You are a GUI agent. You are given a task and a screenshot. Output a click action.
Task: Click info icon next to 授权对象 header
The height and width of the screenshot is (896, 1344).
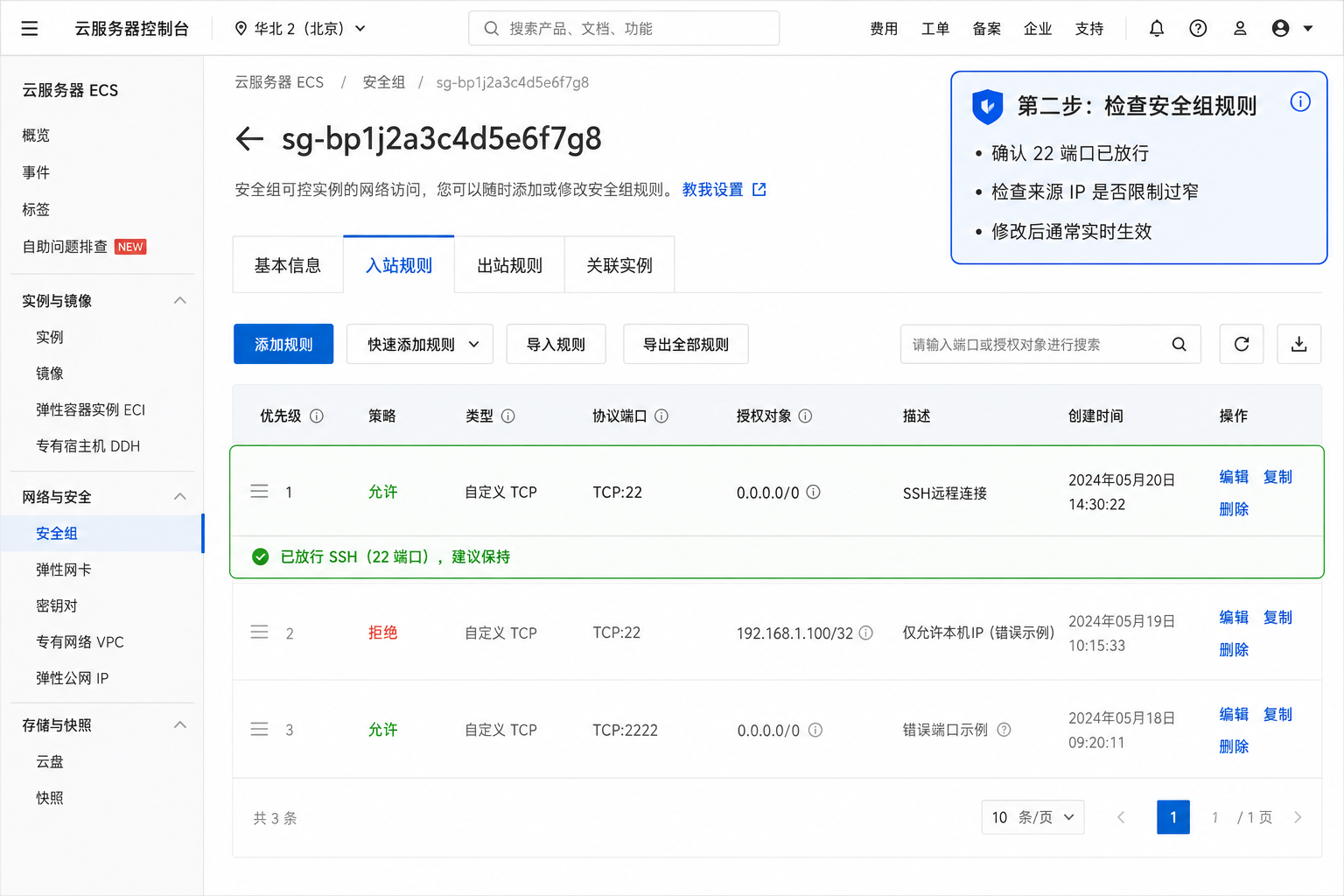[x=806, y=416]
